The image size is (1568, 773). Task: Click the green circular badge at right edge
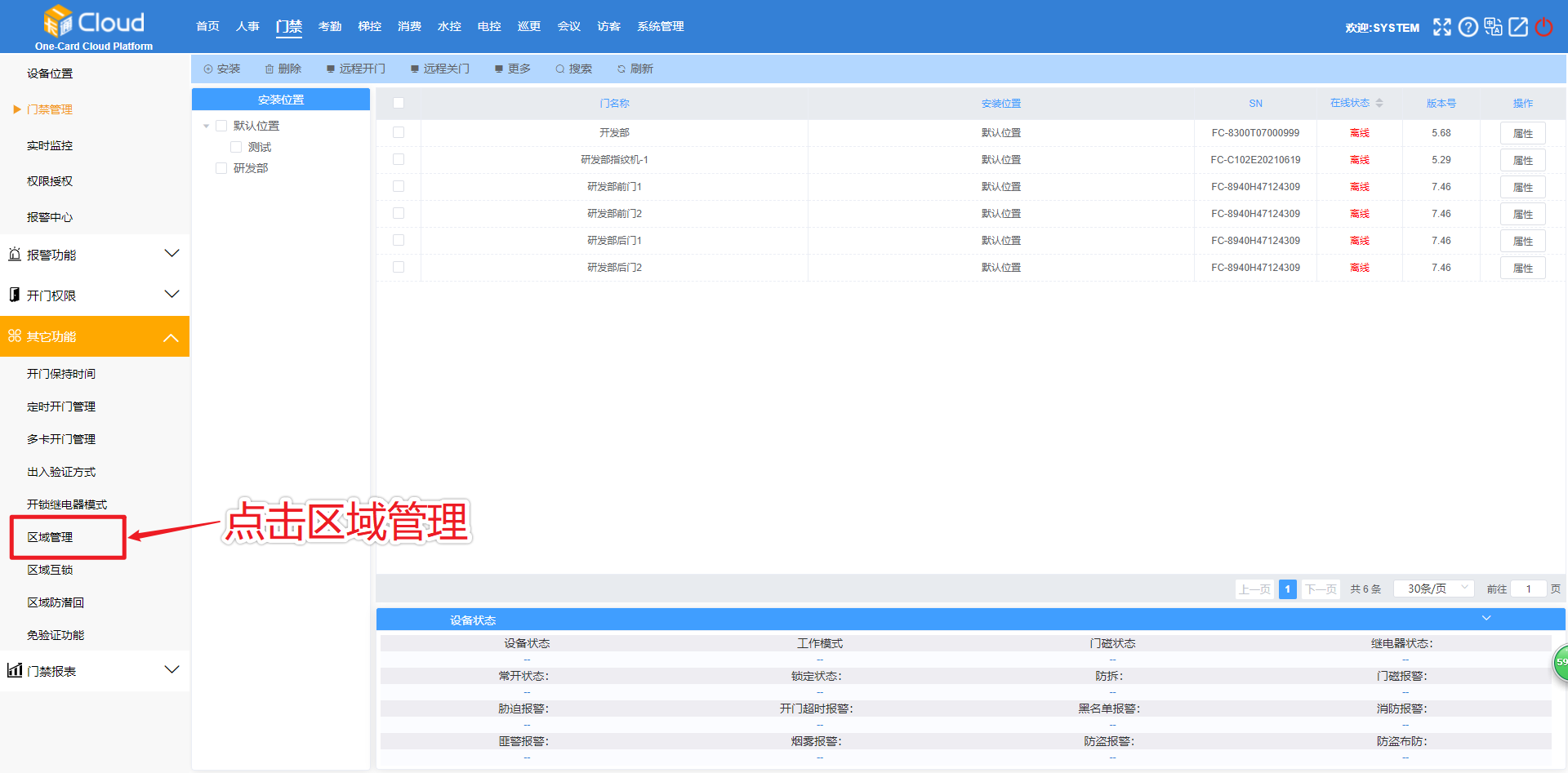pyautogui.click(x=1561, y=663)
